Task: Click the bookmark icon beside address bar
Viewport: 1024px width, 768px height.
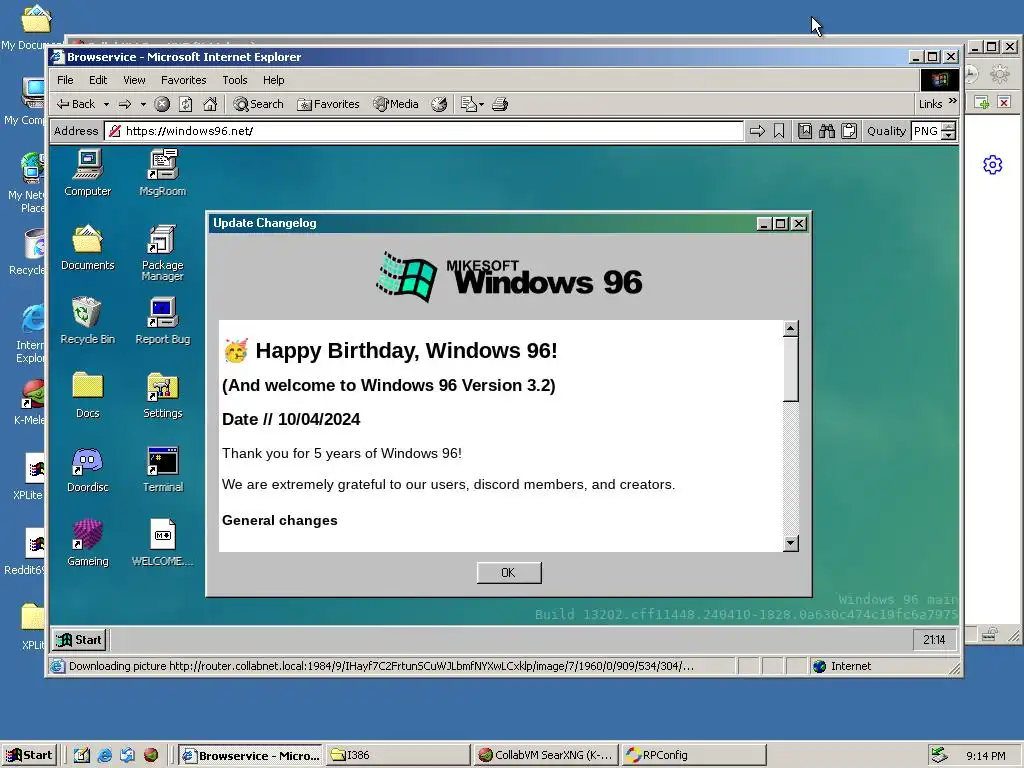Action: (x=778, y=131)
